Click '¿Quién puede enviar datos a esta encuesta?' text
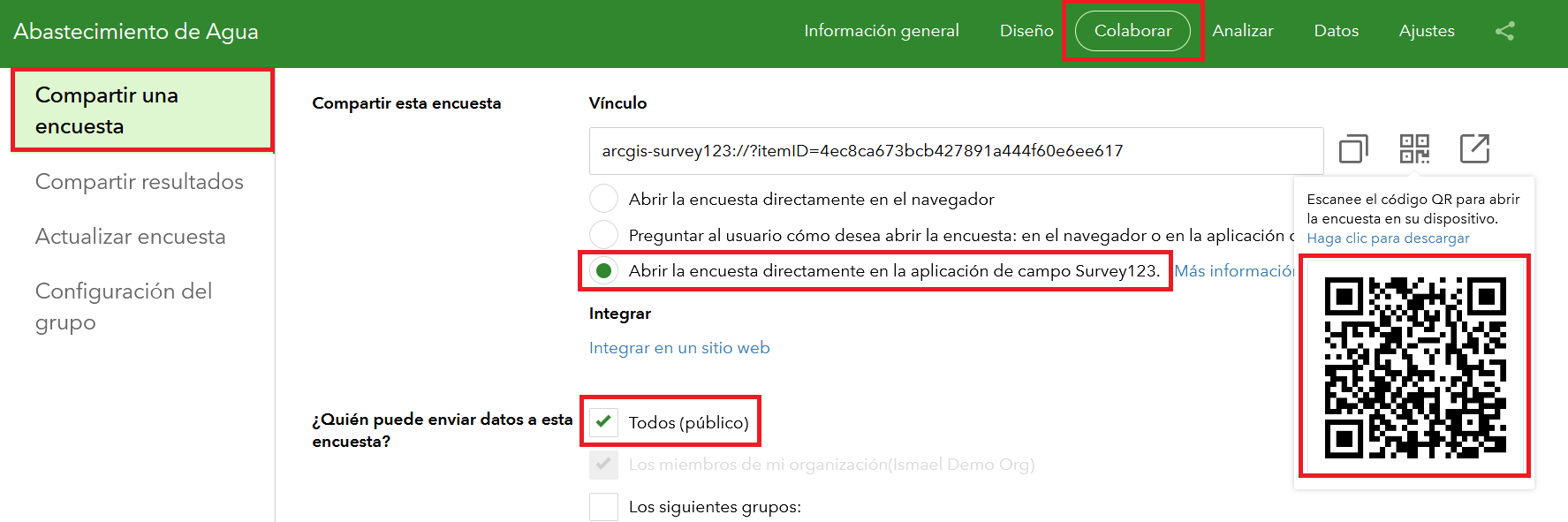 point(443,430)
